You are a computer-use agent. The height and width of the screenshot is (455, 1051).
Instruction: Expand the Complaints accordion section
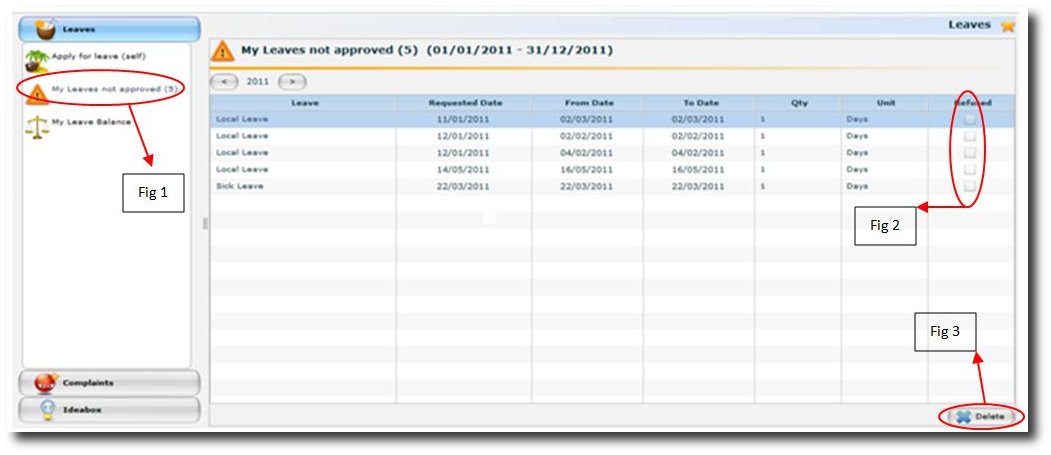click(110, 383)
